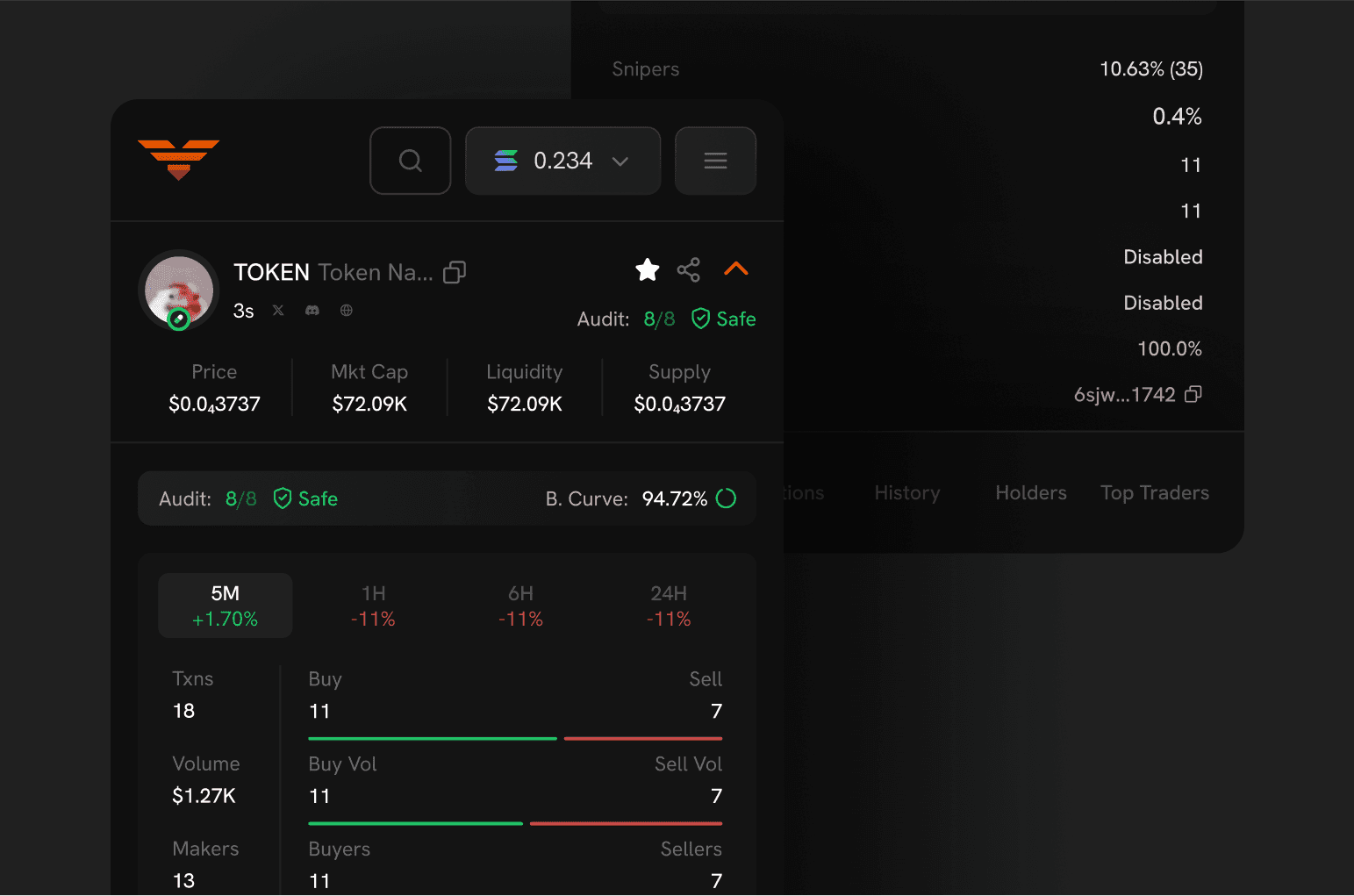Select the 5M timeframe tab
This screenshot has width=1354, height=896.
(x=225, y=606)
